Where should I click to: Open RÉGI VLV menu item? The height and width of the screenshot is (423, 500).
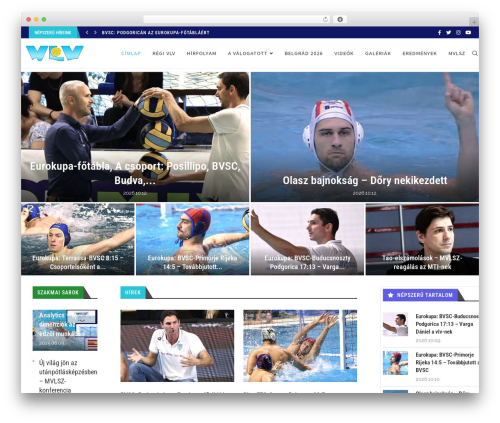(164, 53)
